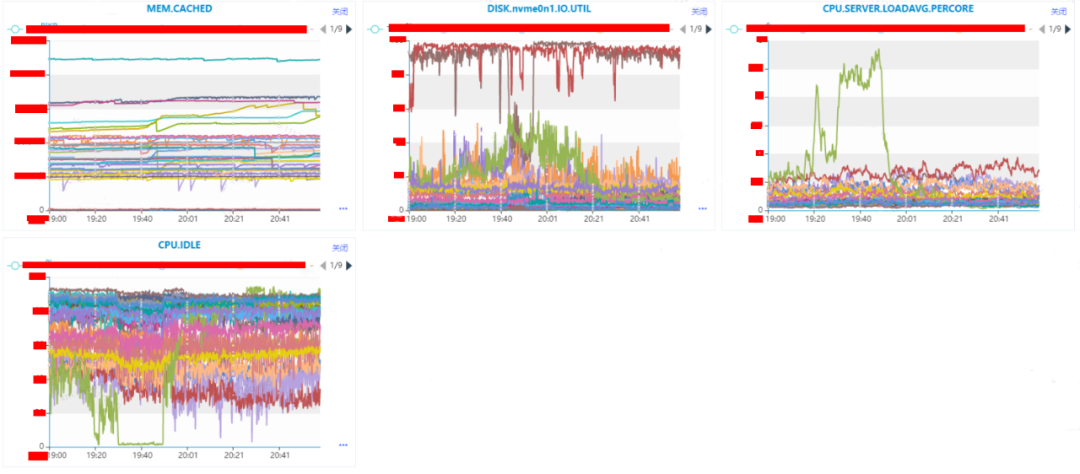The width and height of the screenshot is (1080, 474).
Task: Open the more options dots in CPU.IDLE
Action: coord(343,444)
